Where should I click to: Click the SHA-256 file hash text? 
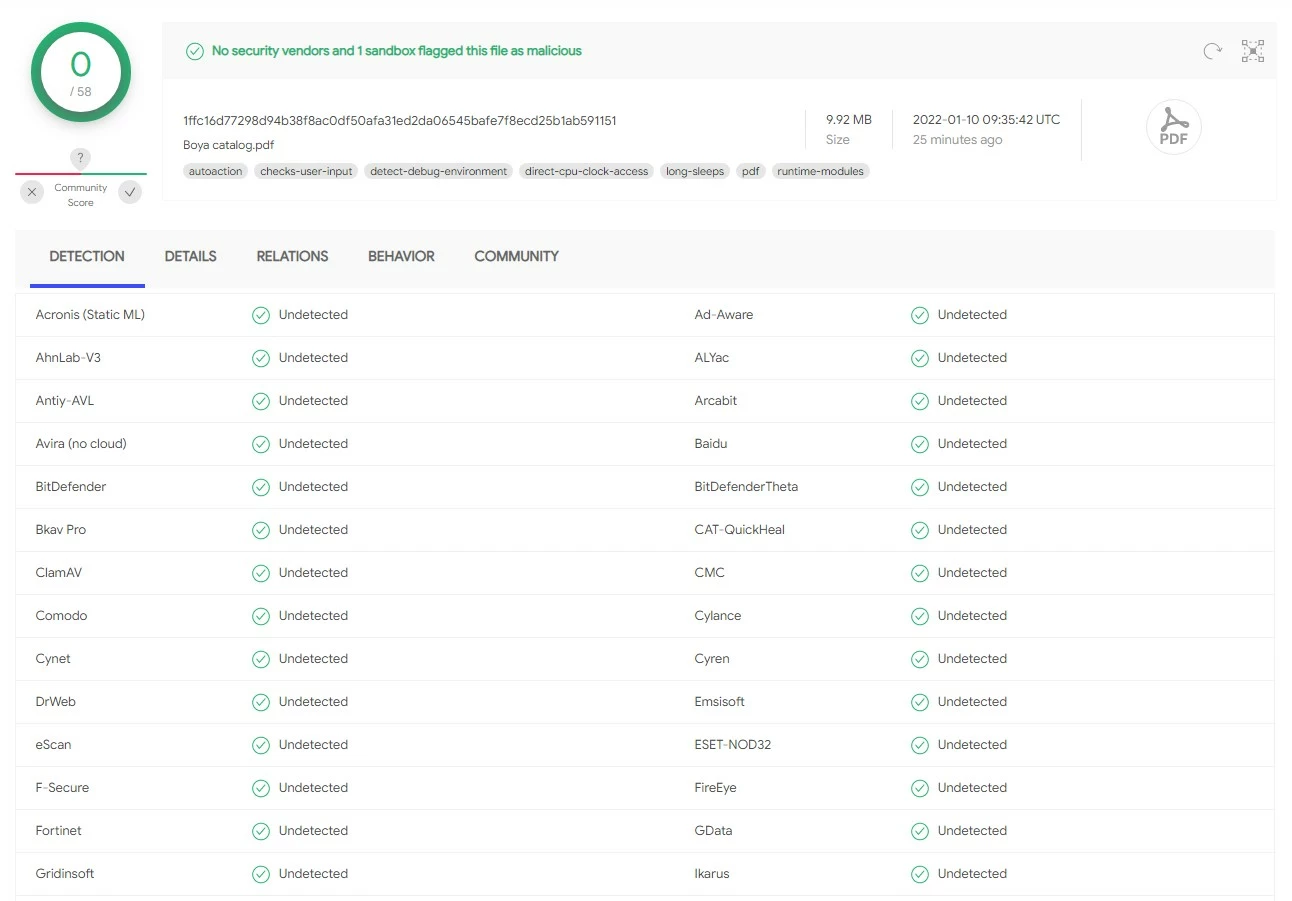400,121
